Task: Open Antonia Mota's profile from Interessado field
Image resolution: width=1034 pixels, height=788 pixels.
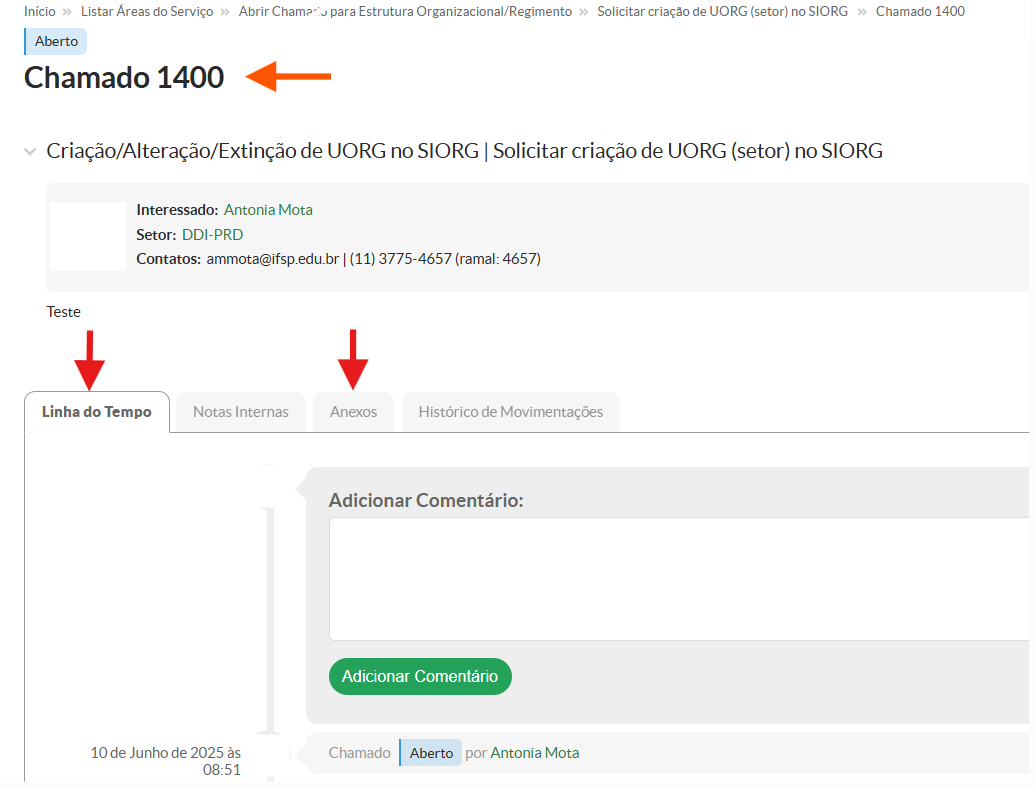Action: click(268, 210)
